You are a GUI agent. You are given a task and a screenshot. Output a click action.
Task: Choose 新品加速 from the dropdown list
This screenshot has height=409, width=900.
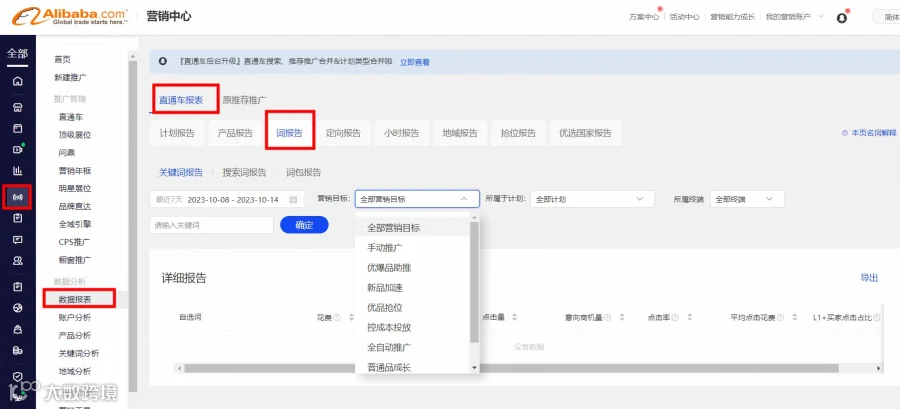pyautogui.click(x=385, y=287)
